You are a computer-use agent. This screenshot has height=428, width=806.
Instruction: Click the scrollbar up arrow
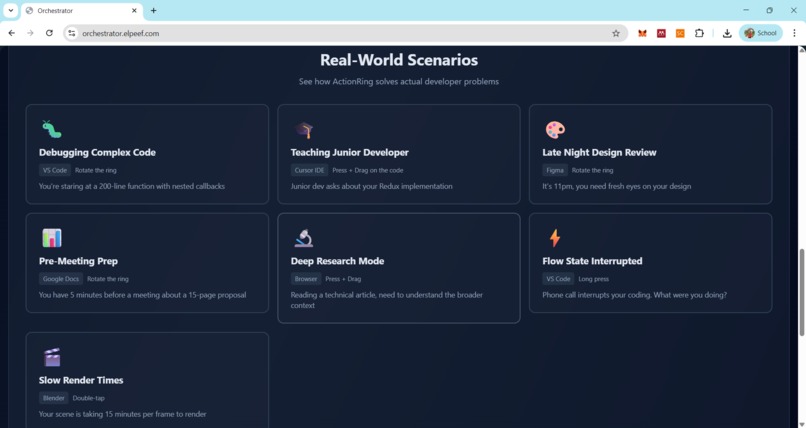pyautogui.click(x=801, y=49)
